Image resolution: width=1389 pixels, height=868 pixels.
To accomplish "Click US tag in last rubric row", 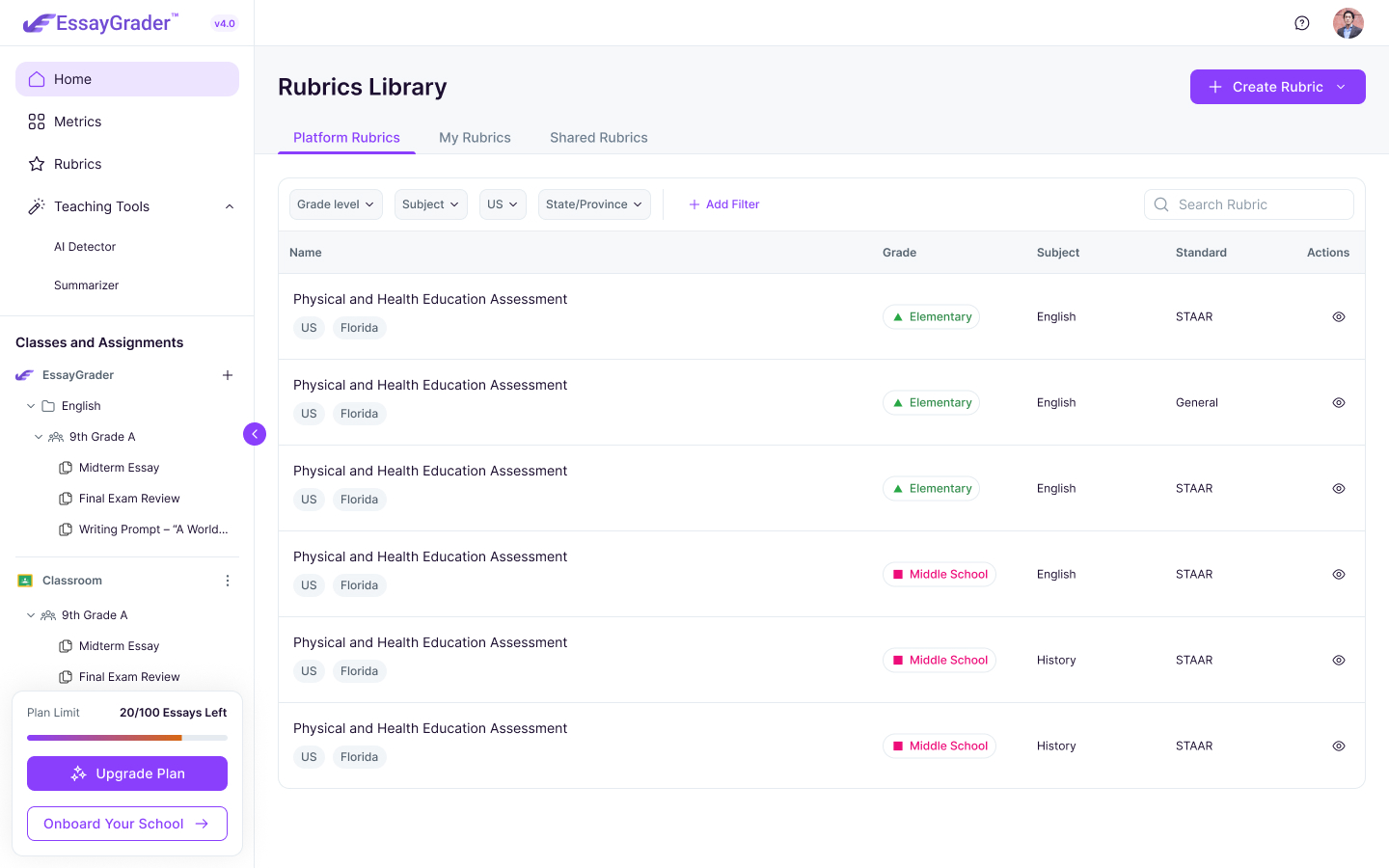I will click(x=309, y=757).
